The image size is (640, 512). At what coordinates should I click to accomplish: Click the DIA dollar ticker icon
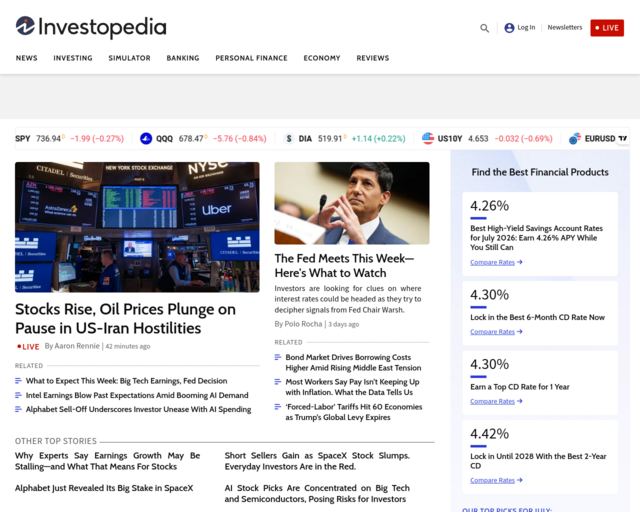[x=289, y=139]
